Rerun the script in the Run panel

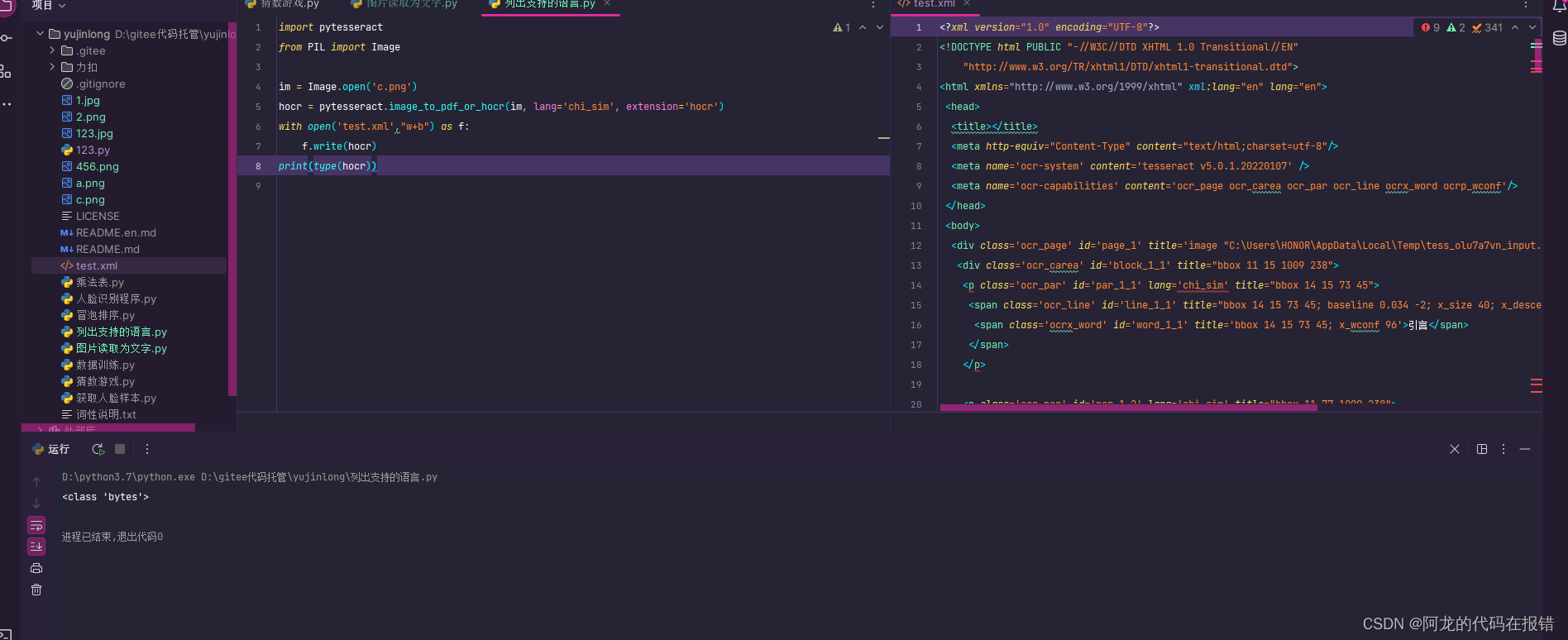(x=98, y=449)
